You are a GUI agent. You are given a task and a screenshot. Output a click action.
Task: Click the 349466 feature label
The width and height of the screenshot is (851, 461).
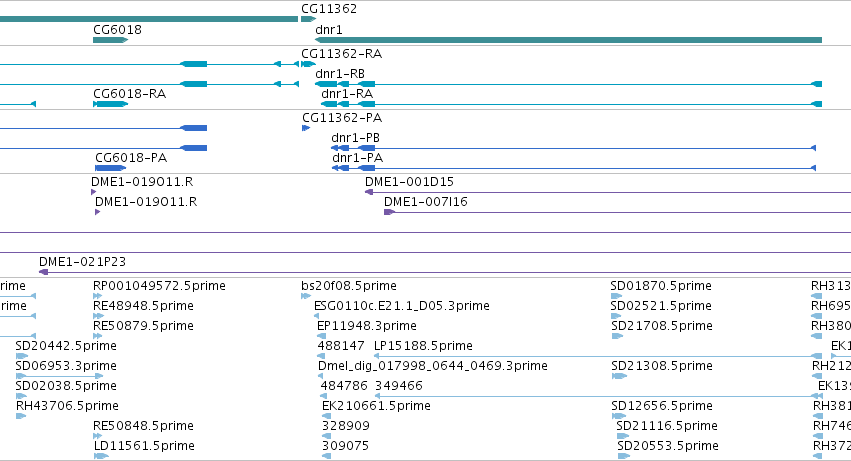(399, 386)
